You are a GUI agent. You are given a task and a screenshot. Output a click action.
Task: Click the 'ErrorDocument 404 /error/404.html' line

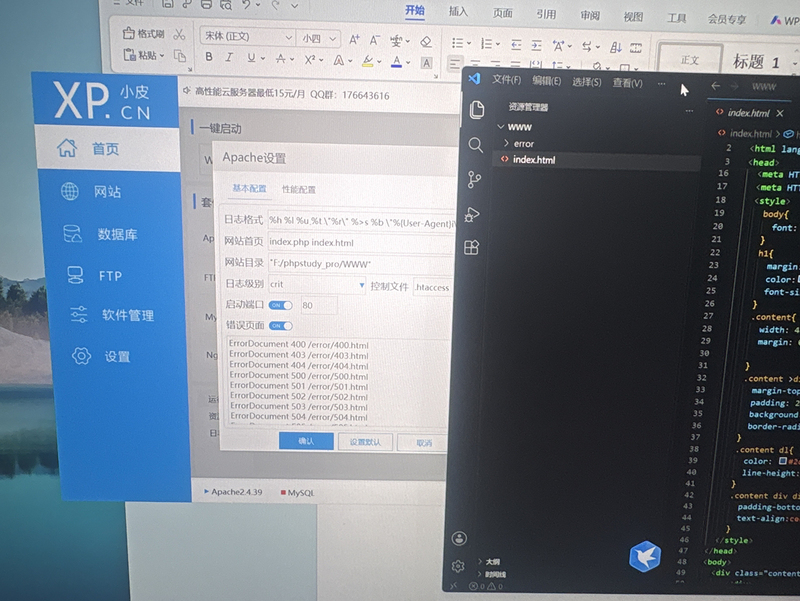pyautogui.click(x=299, y=365)
